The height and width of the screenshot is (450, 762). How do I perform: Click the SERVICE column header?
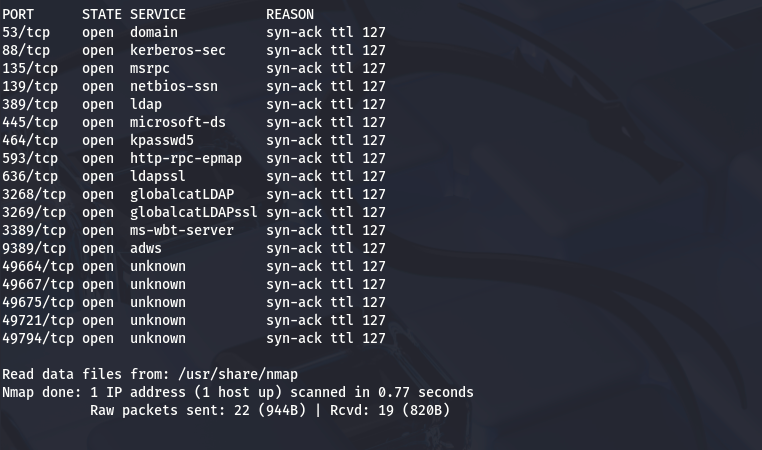click(x=158, y=14)
